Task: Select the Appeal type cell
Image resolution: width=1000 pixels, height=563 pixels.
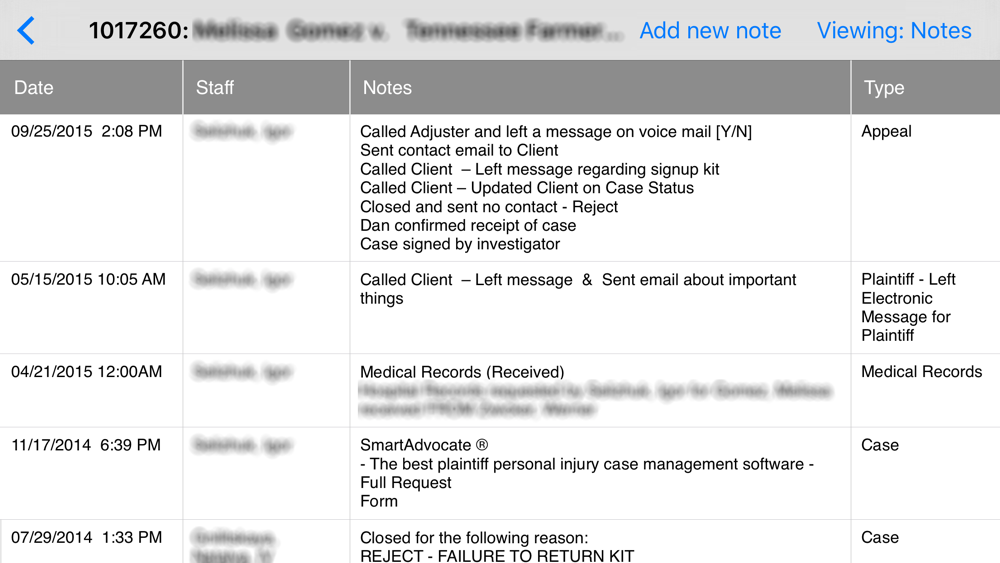Action: [x=886, y=131]
